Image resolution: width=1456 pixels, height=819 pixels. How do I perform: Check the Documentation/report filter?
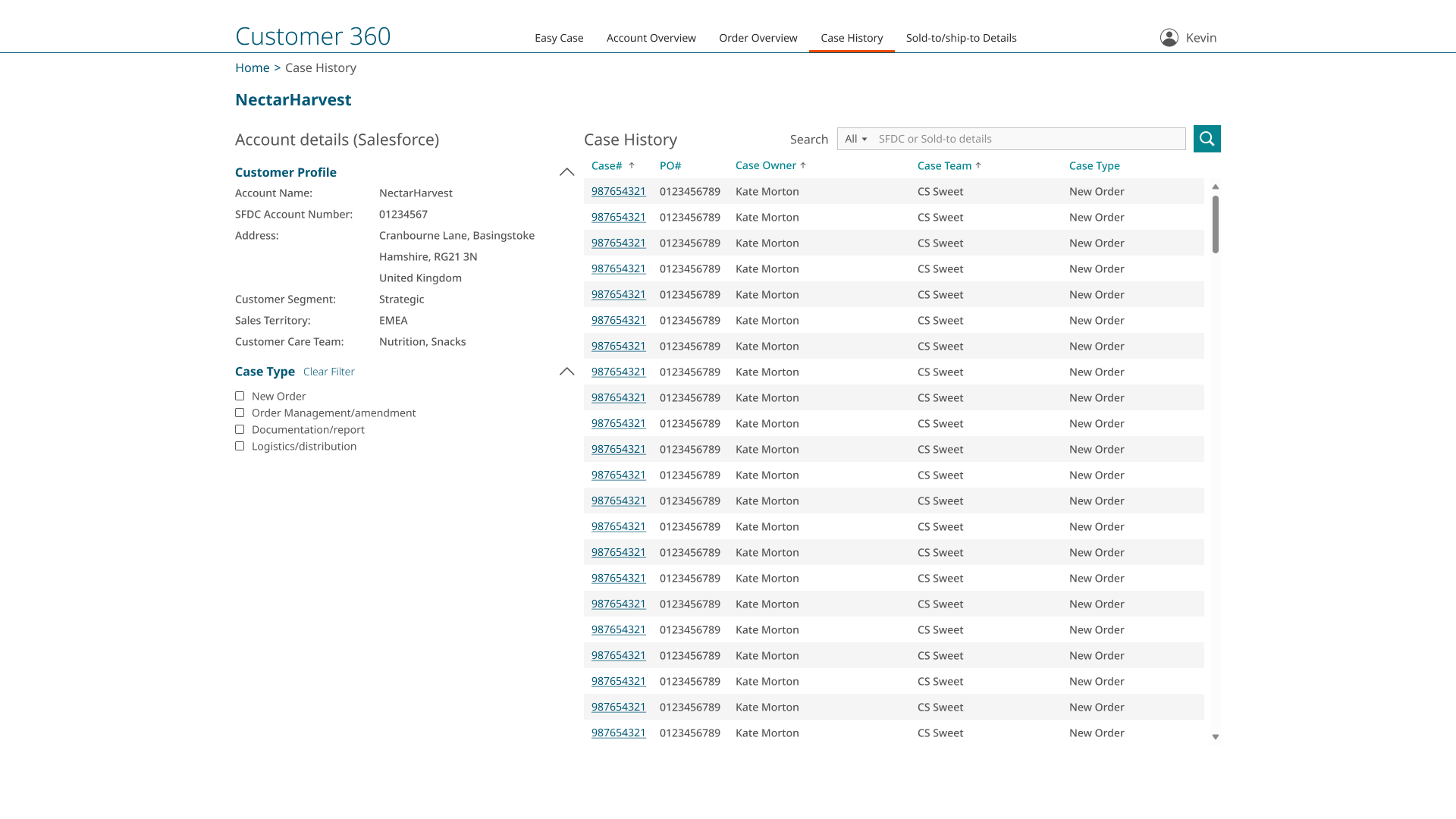pos(240,429)
